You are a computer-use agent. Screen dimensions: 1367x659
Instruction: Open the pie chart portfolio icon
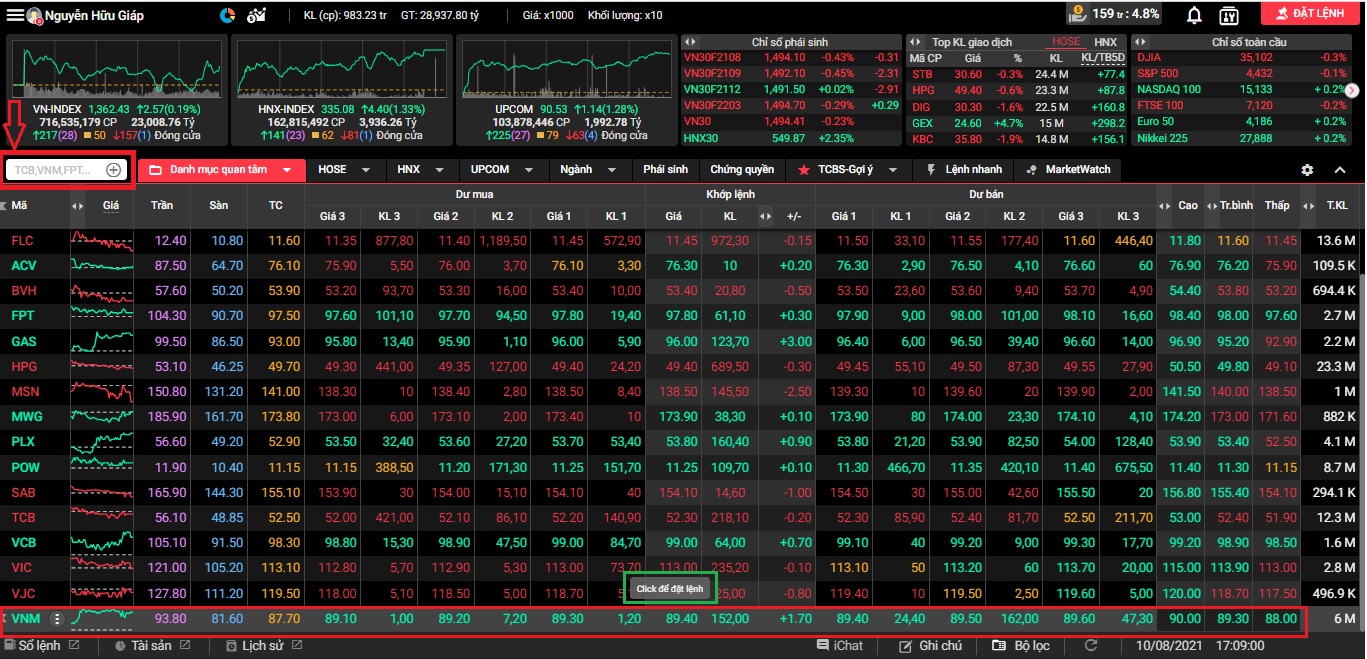click(x=227, y=15)
